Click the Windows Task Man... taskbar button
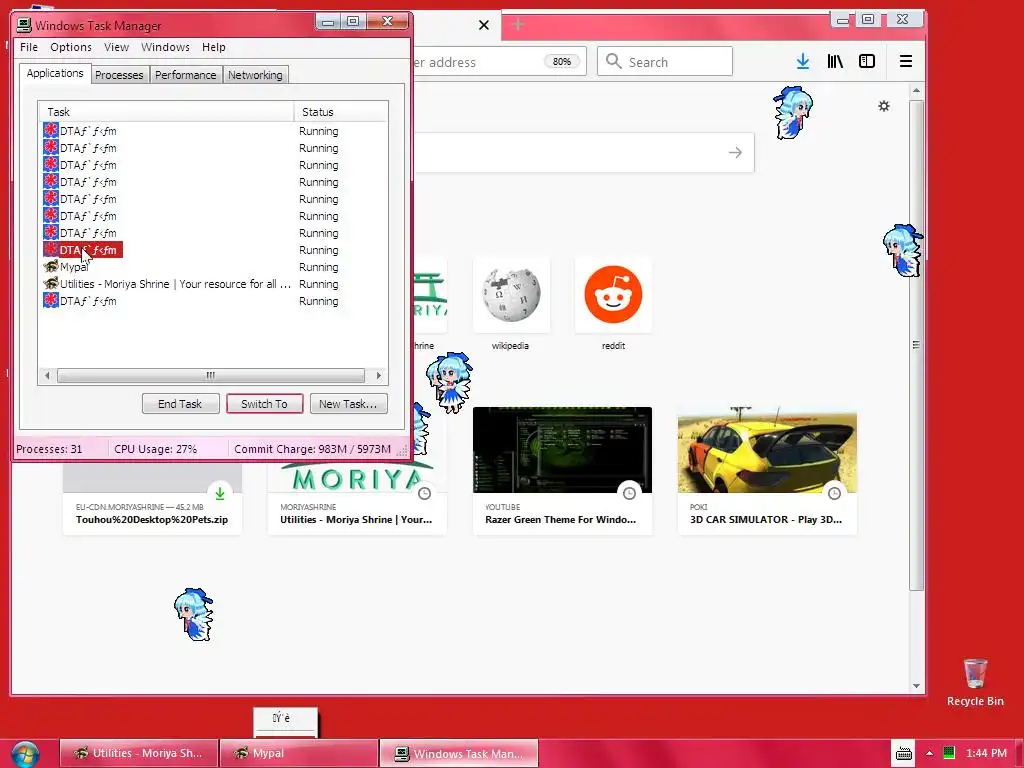The image size is (1024, 768). tap(459, 753)
